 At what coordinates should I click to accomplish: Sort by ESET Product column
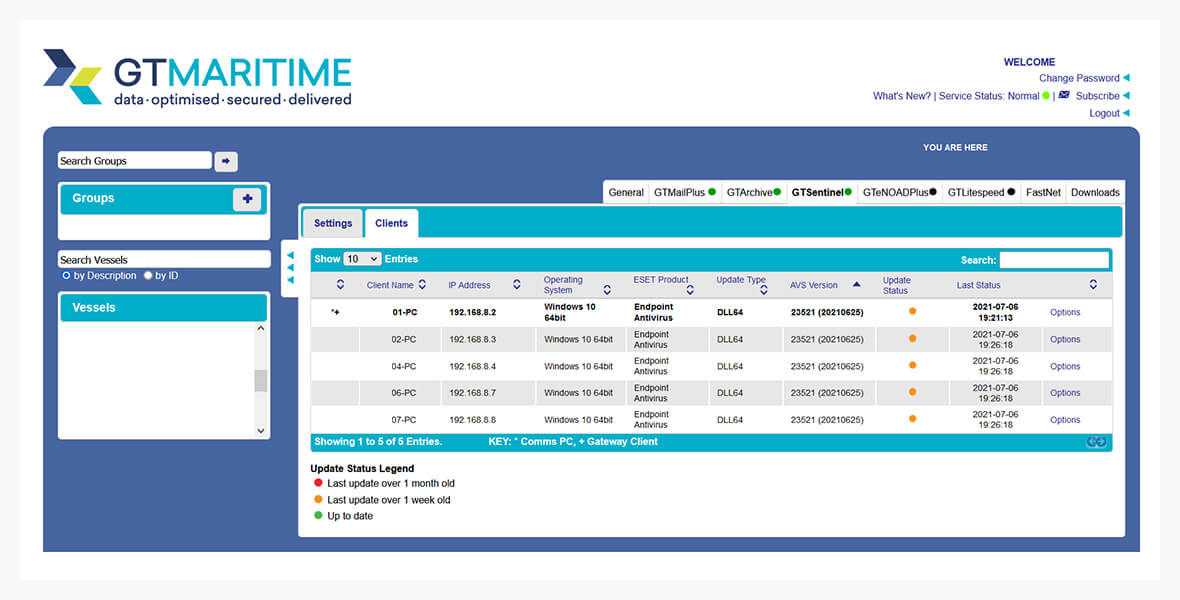[690, 290]
